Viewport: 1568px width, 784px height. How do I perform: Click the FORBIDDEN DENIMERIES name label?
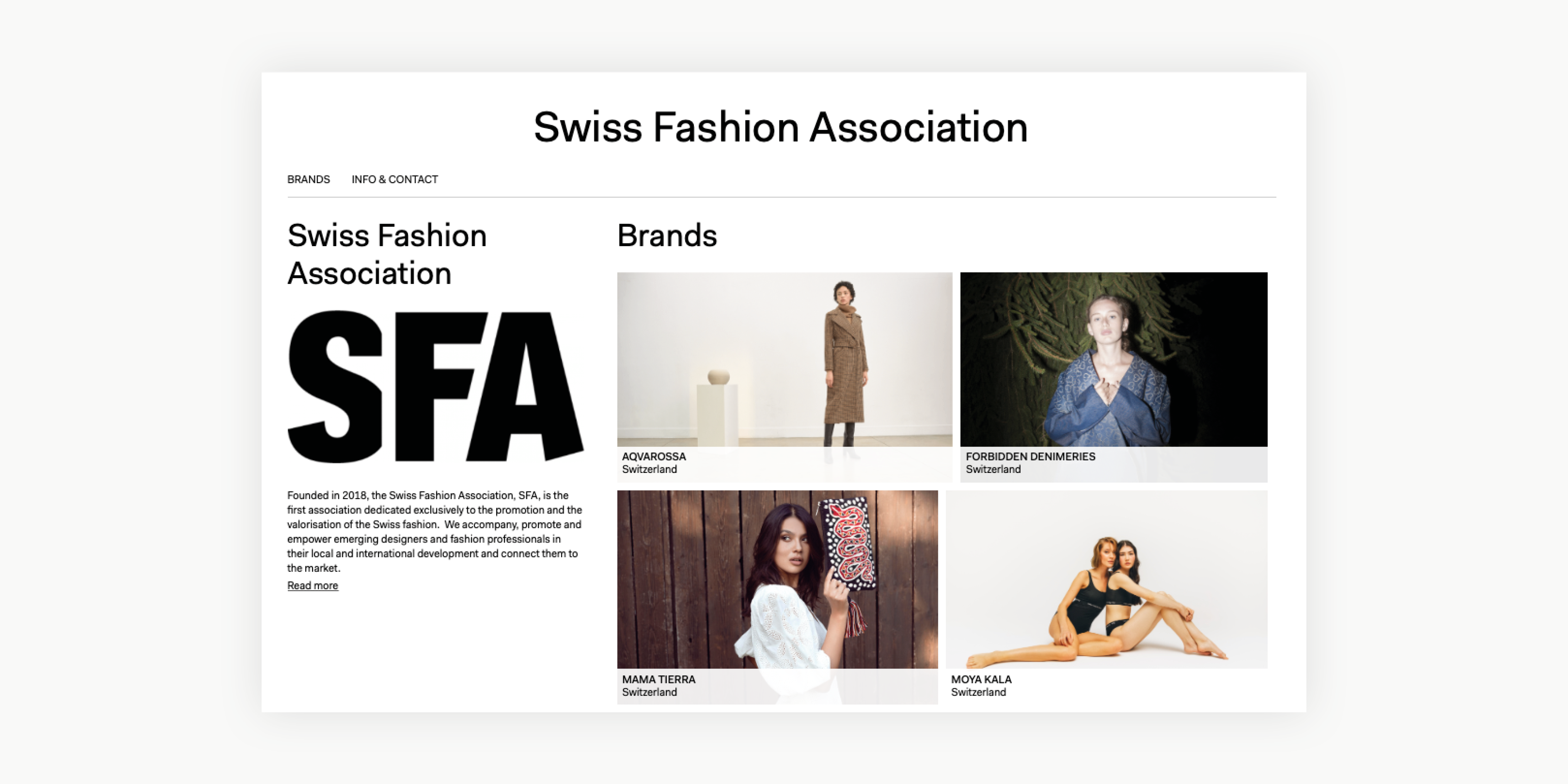[1030, 457]
